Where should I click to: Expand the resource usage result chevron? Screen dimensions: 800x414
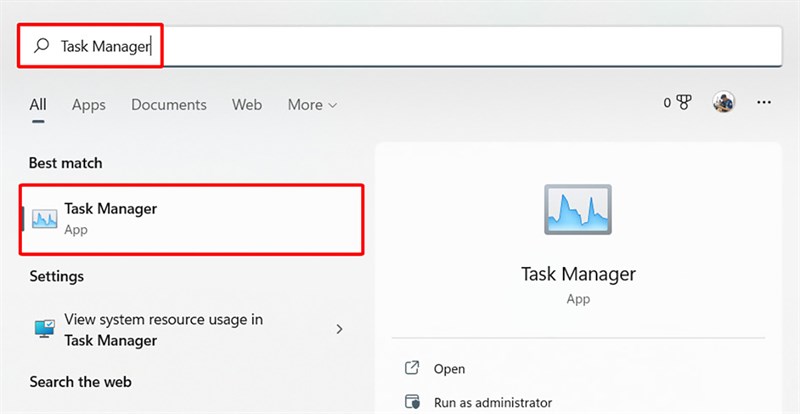tap(339, 329)
